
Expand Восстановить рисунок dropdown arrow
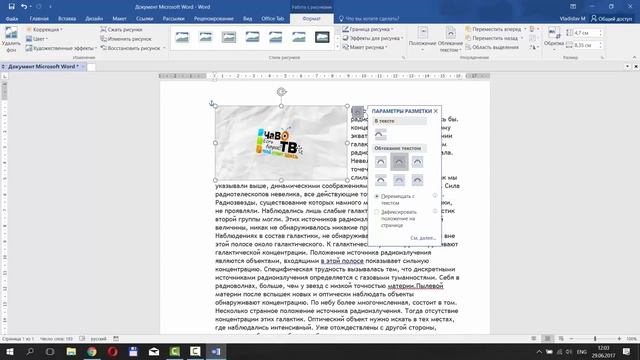[164, 48]
